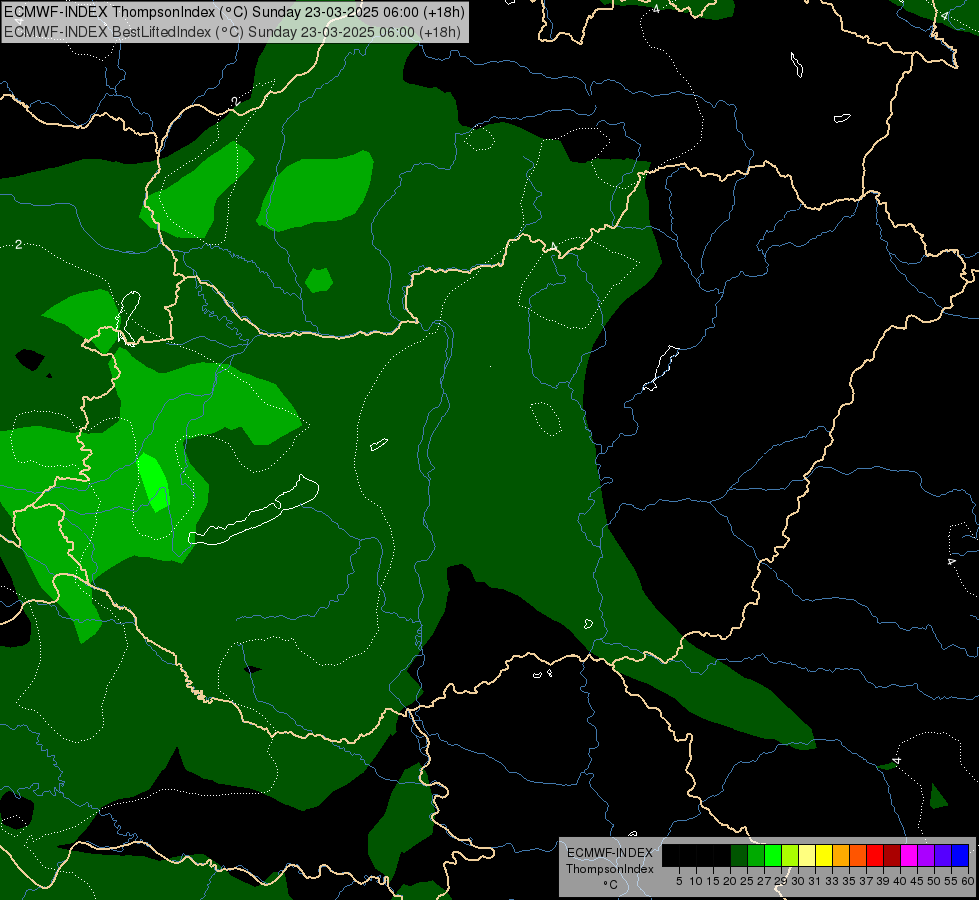Viewport: 979px width, 900px height.
Task: Click legend tick label "30"
Action: [799, 881]
